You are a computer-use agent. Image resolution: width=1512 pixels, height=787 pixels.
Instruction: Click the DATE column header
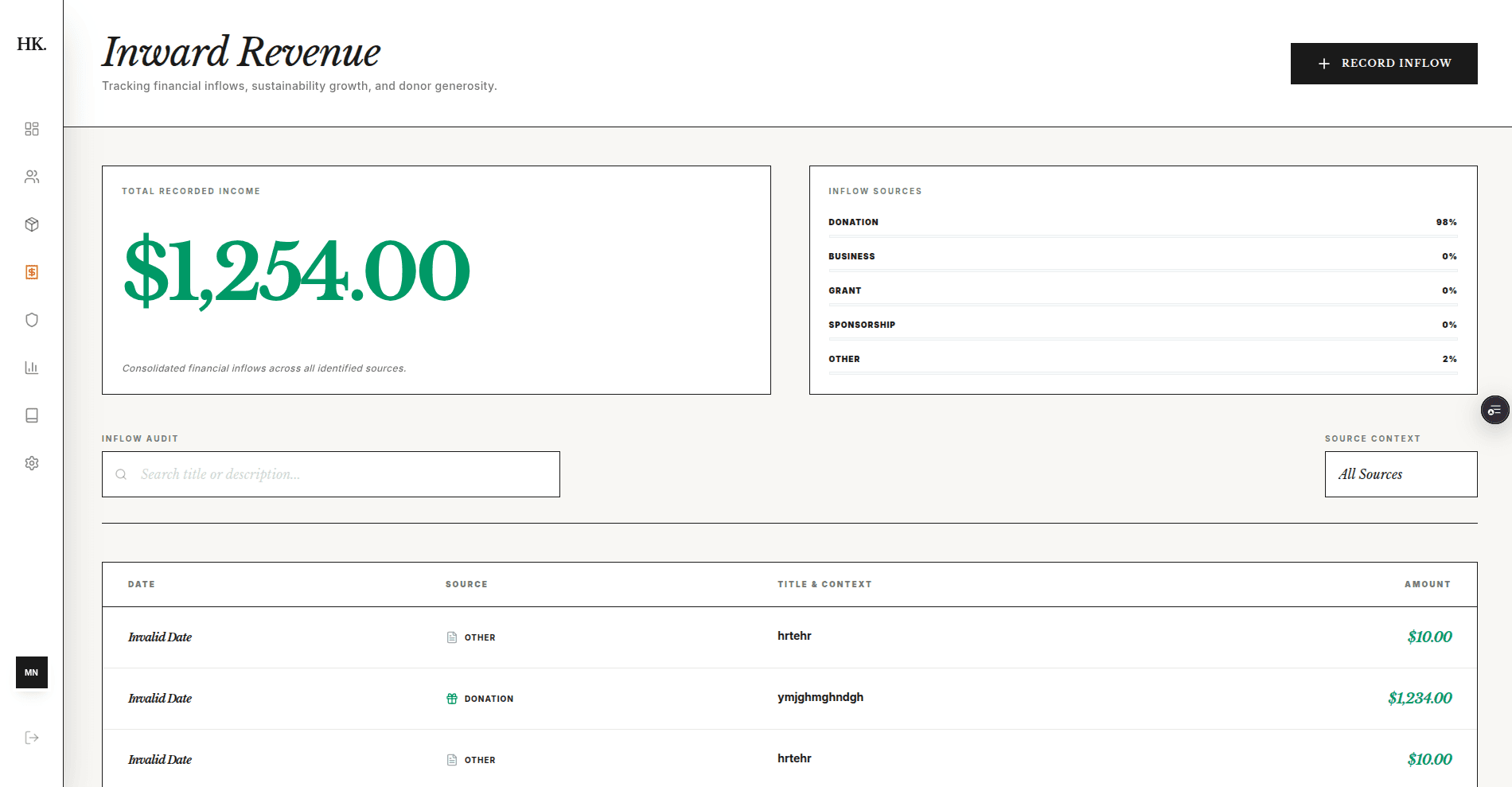[x=142, y=584]
